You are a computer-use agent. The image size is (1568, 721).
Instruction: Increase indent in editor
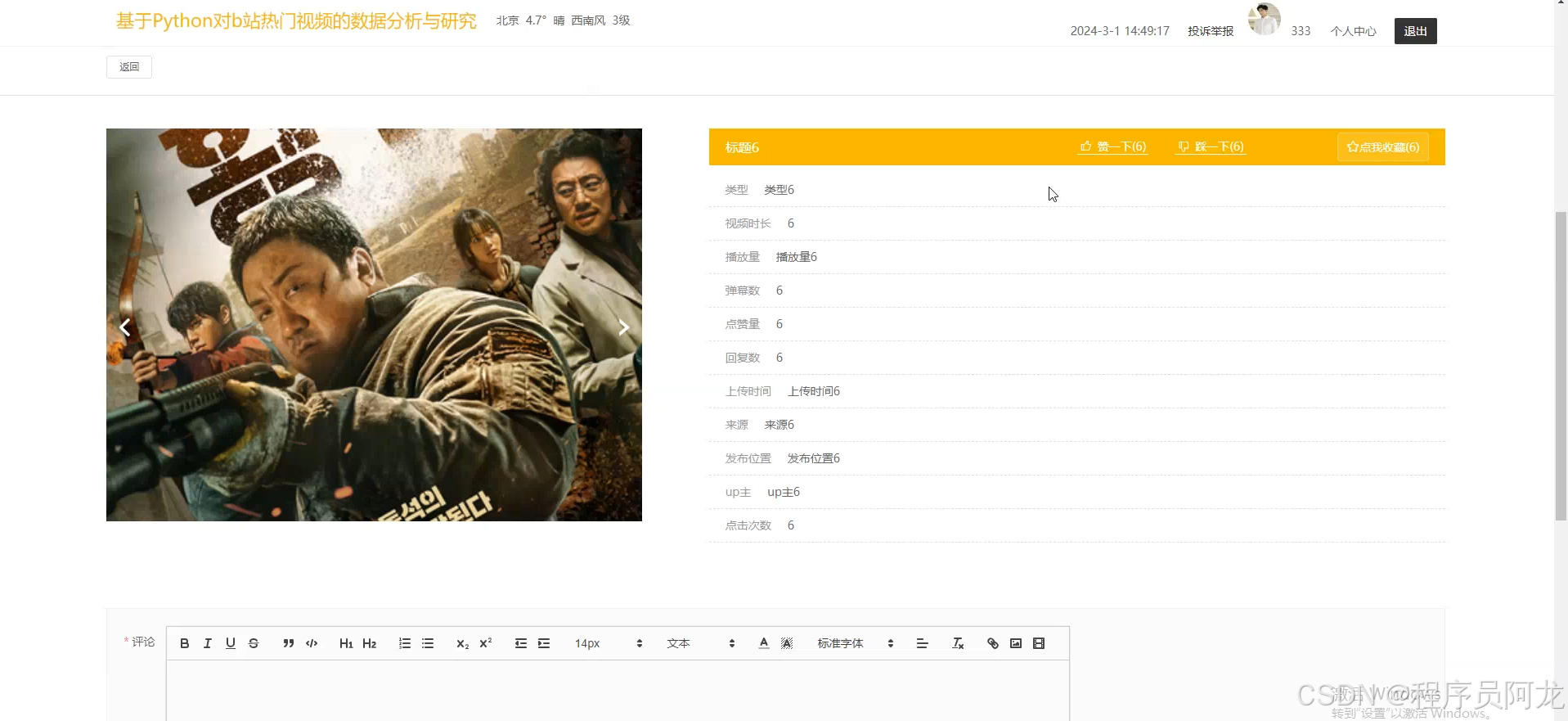(544, 643)
